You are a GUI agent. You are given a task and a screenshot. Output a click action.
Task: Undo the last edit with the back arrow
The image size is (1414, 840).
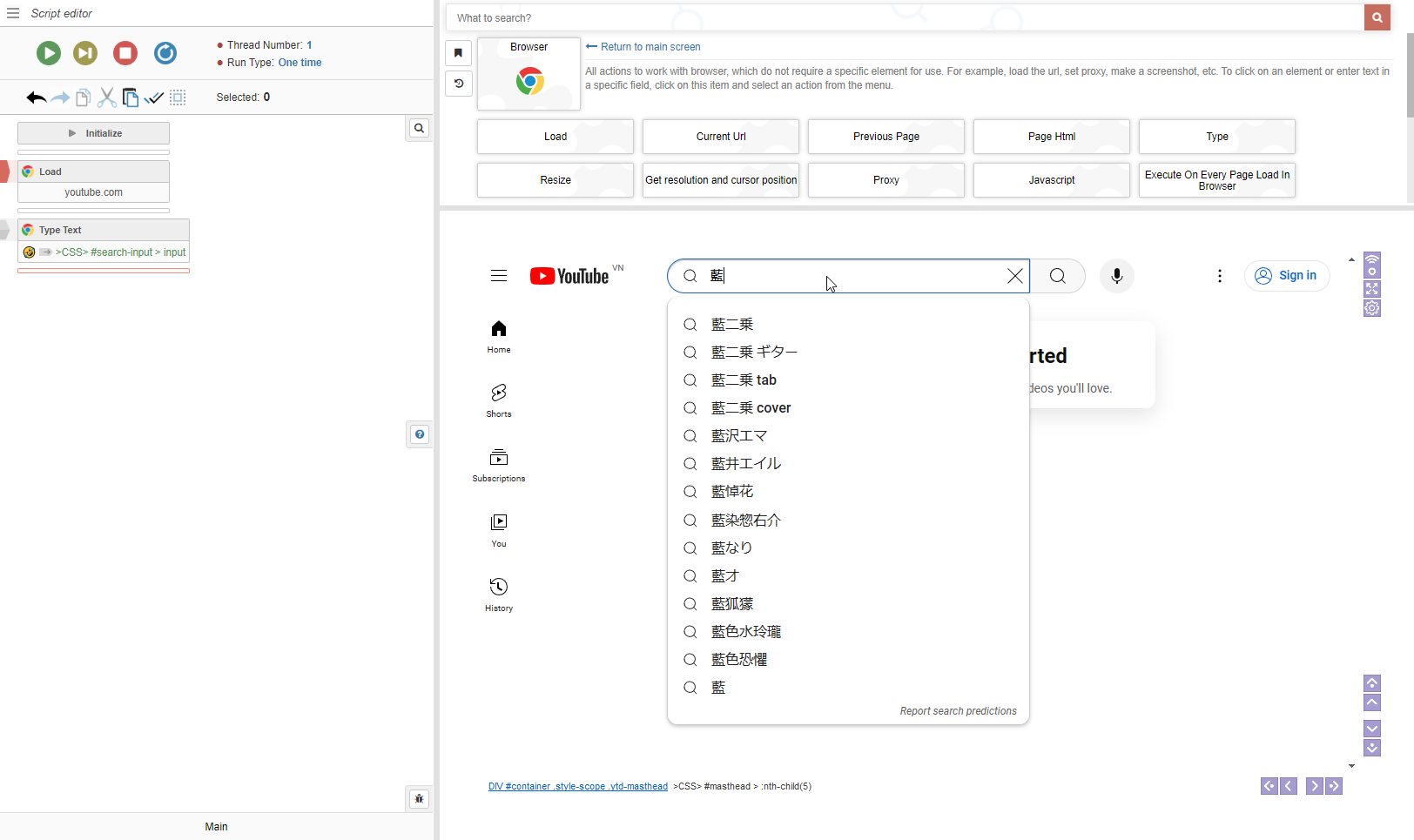36,97
